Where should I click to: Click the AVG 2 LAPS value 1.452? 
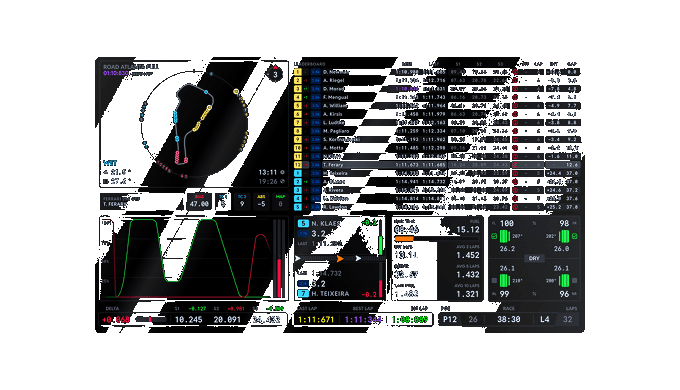coord(468,256)
